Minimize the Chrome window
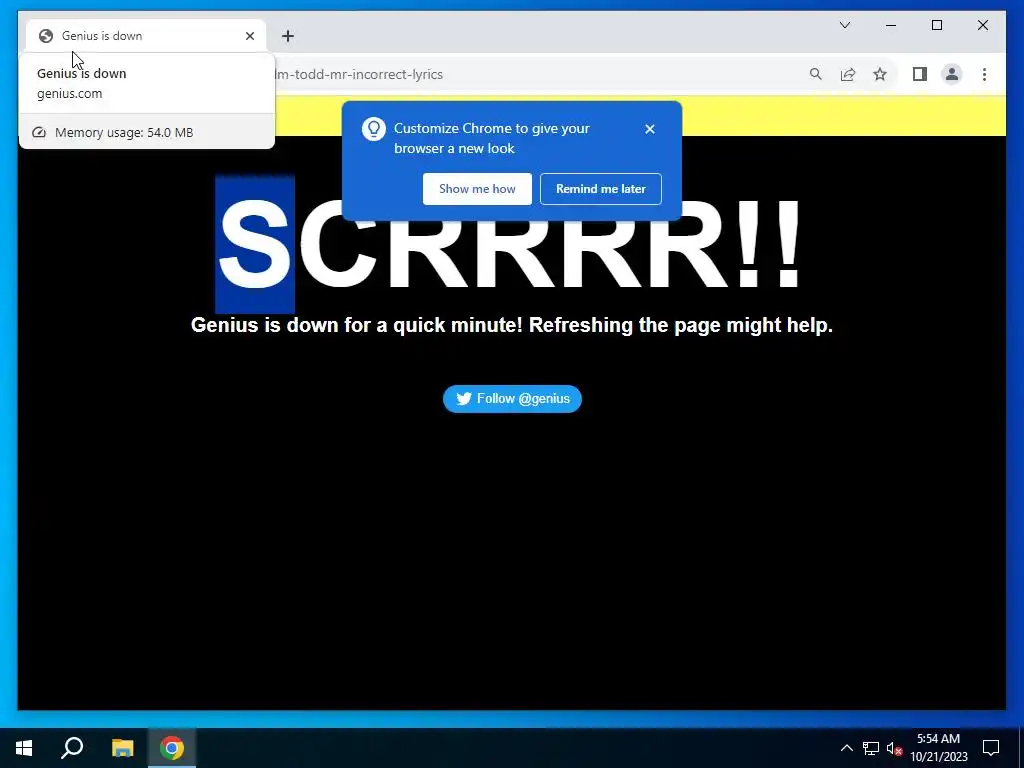Image resolution: width=1024 pixels, height=768 pixels. [x=891, y=25]
